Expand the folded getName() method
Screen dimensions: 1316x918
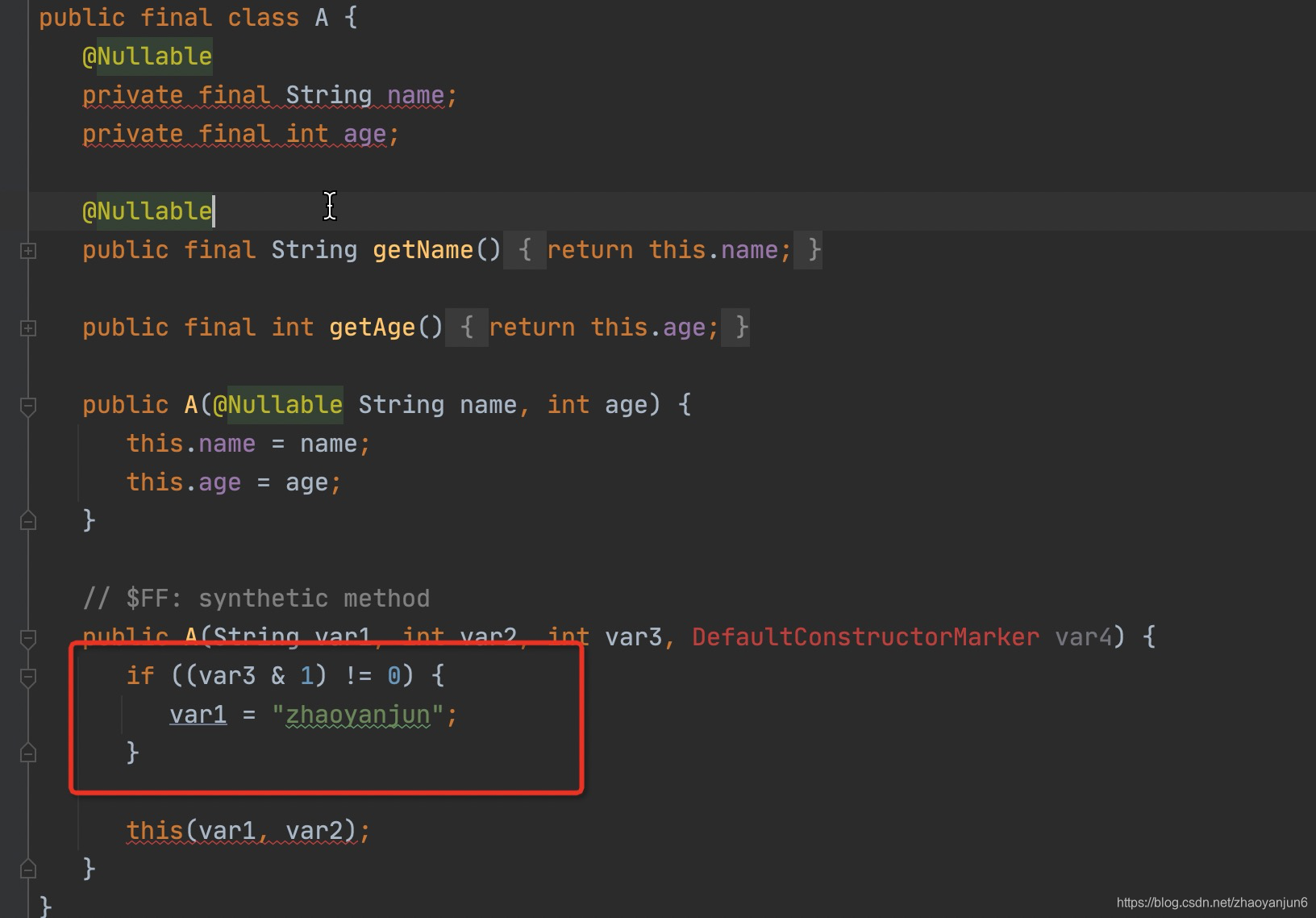click(x=28, y=251)
